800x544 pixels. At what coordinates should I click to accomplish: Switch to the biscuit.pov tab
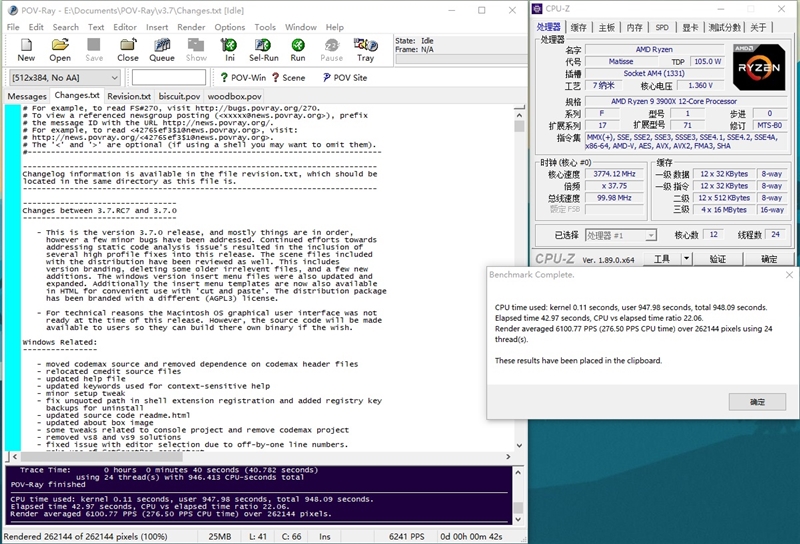pyautogui.click(x=179, y=96)
